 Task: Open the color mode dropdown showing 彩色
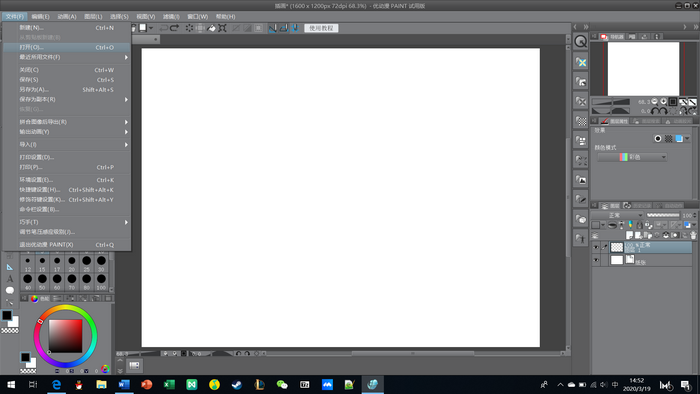632,157
